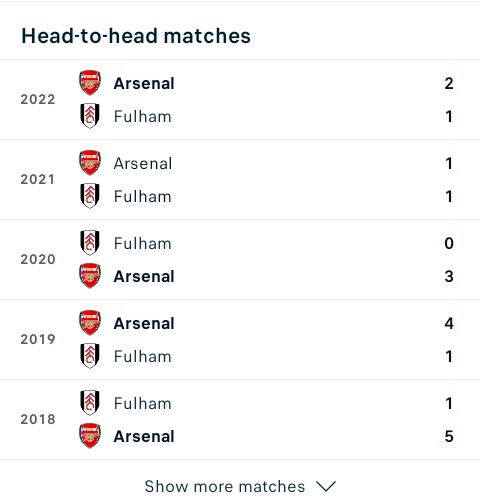The image size is (480, 503).
Task: Click Arsenal crest in 2022 match
Action: [x=90, y=83]
